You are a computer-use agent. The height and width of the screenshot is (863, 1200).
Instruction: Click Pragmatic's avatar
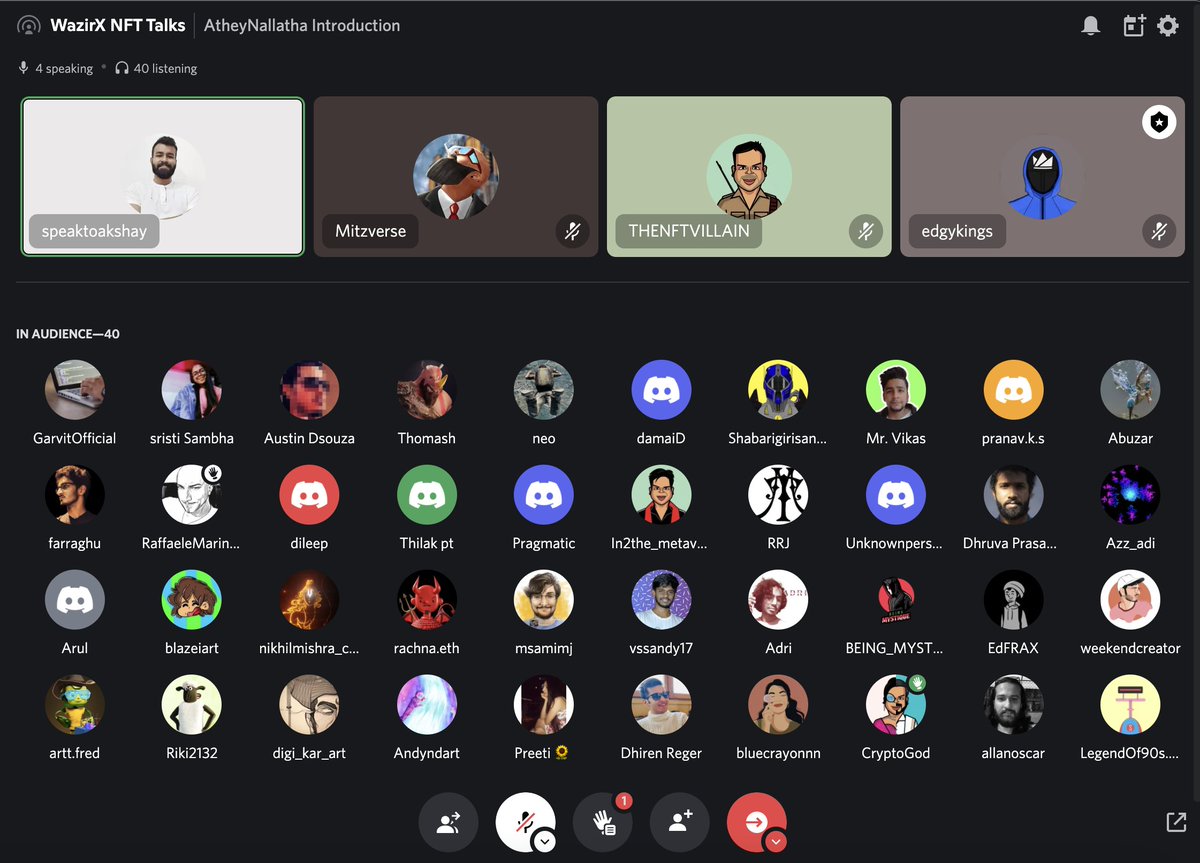(544, 495)
